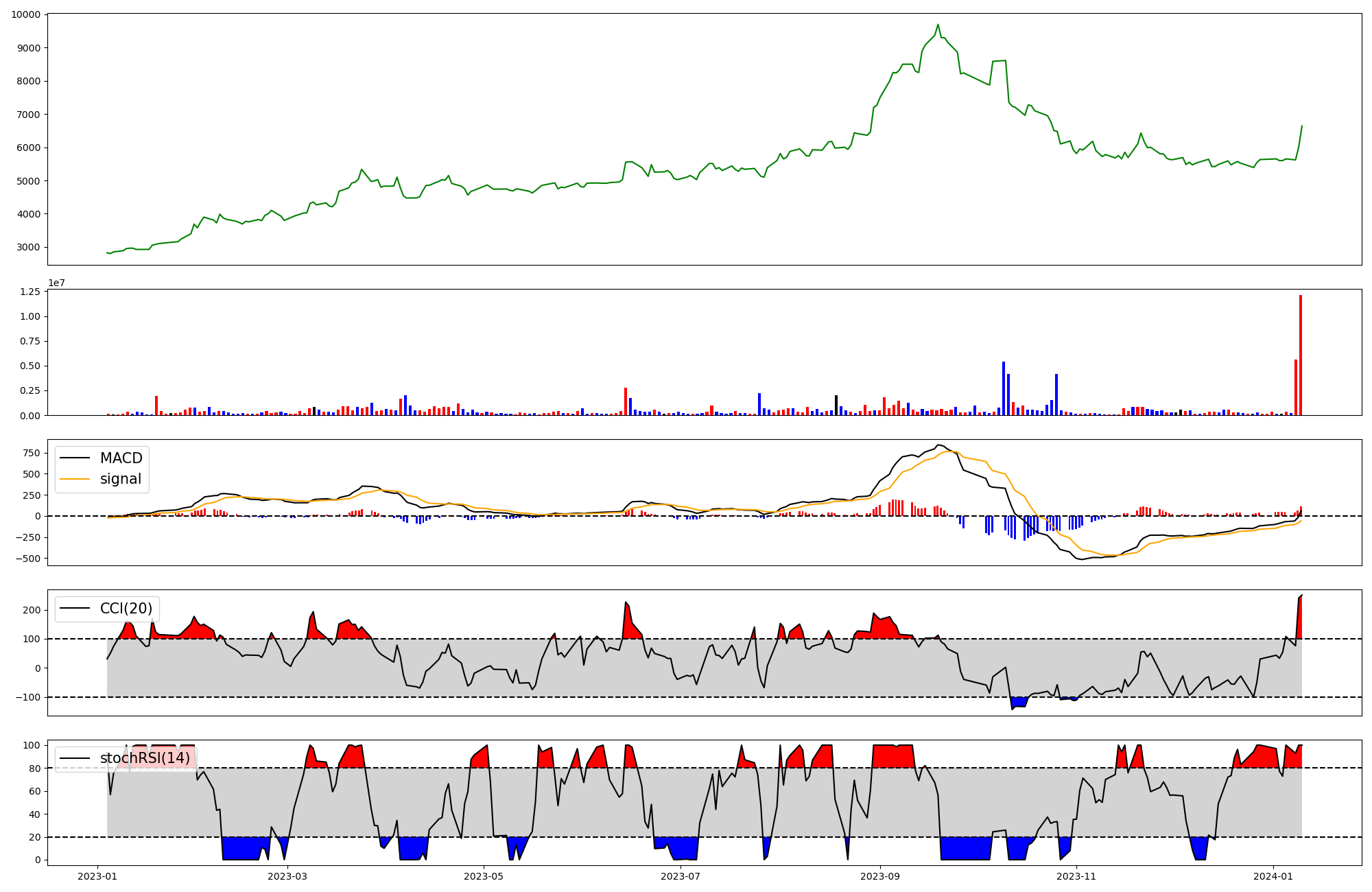Click the stochRSI(14) legend entry
Image resolution: width=1372 pixels, height=892 pixels.
pos(145,758)
